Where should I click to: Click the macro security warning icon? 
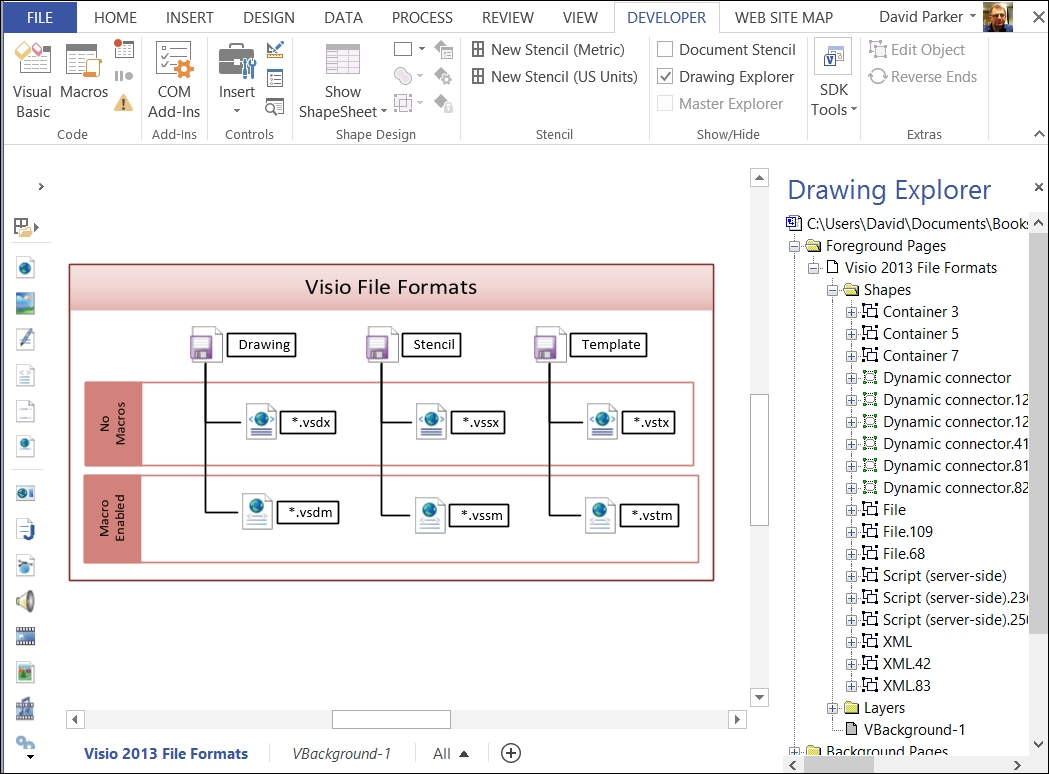coord(124,102)
